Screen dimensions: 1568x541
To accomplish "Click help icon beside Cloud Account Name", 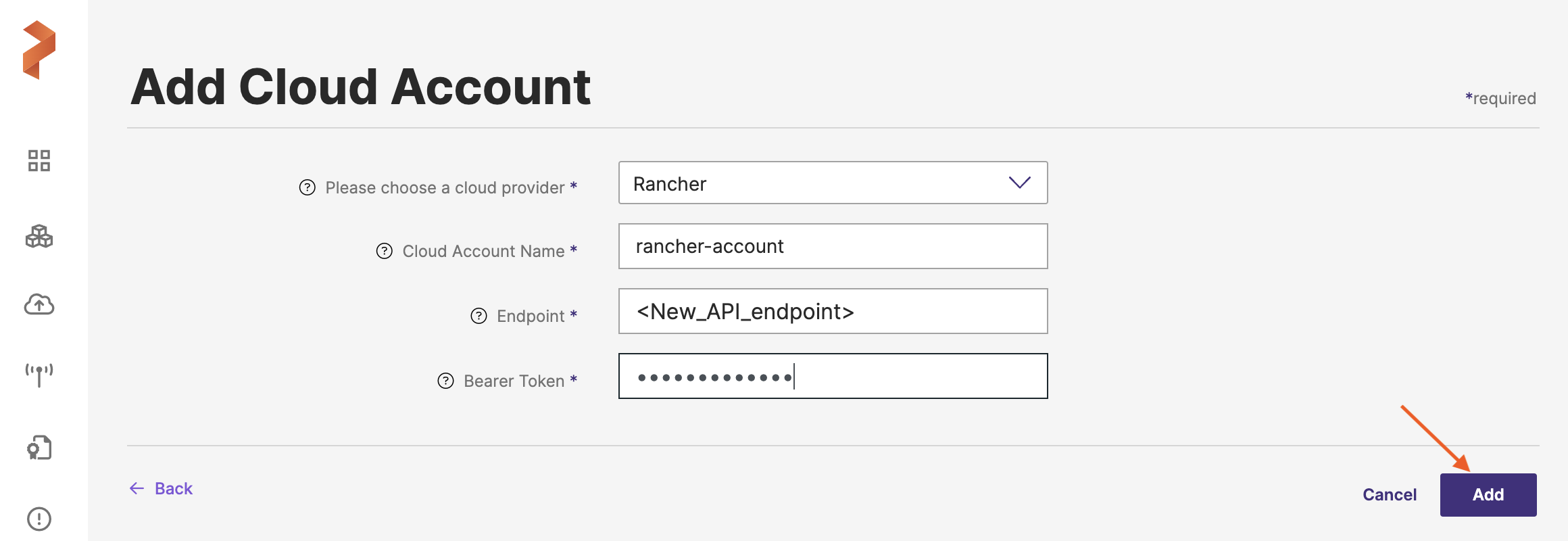I will pos(385,251).
